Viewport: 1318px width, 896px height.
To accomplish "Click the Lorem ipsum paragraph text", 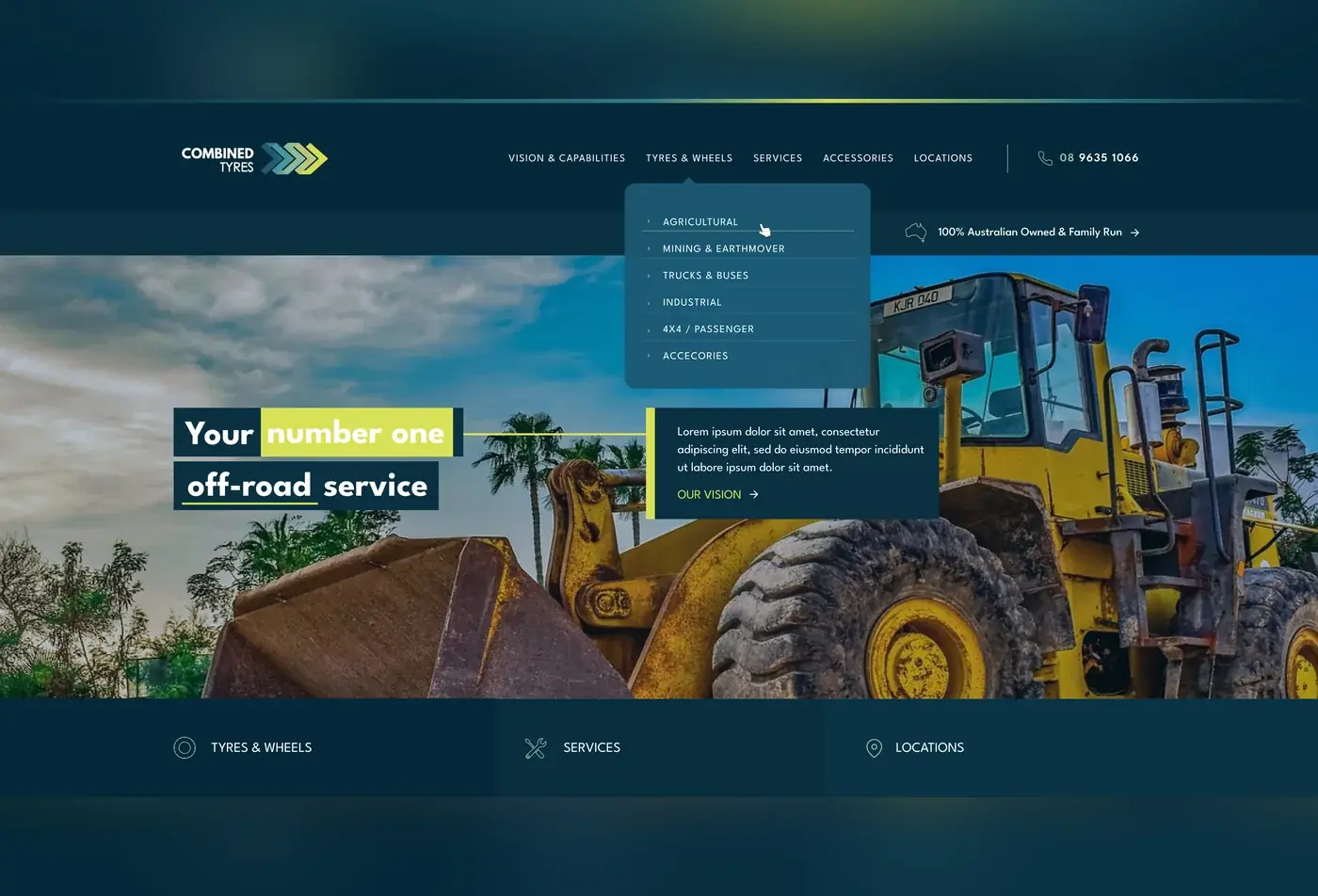I will (800, 450).
